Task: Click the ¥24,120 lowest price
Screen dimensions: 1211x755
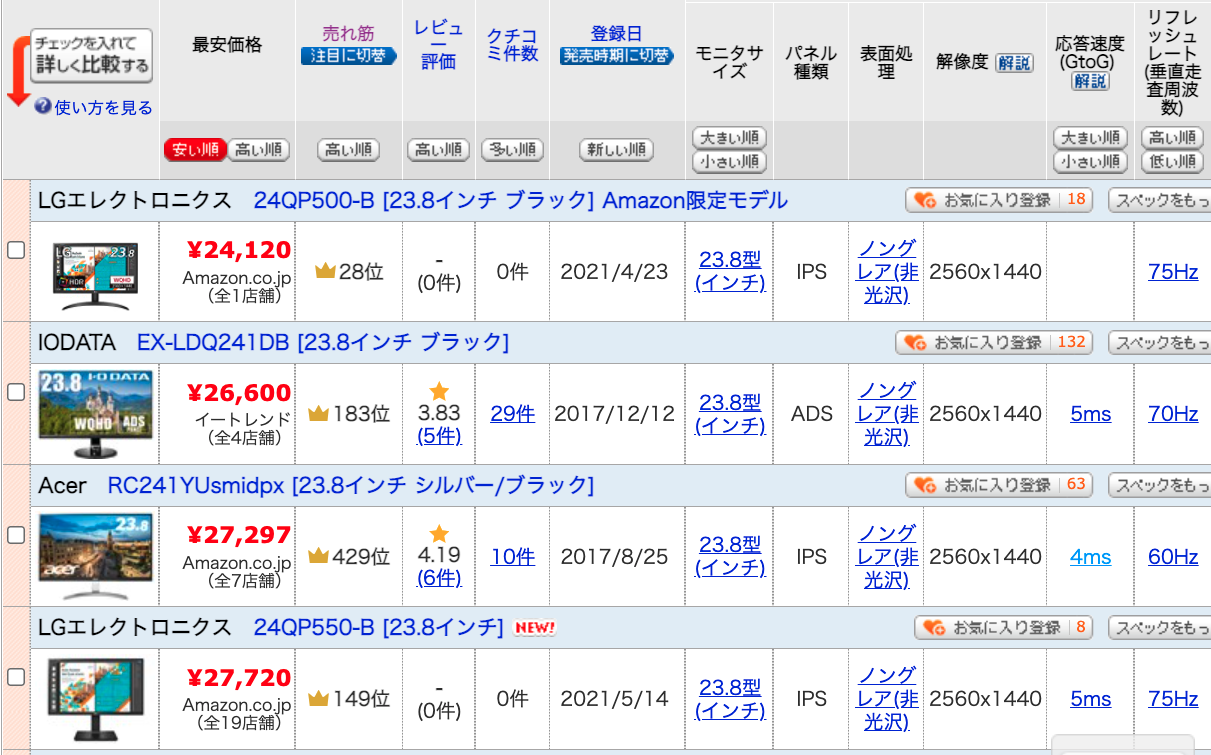Action: pyautogui.click(x=239, y=250)
